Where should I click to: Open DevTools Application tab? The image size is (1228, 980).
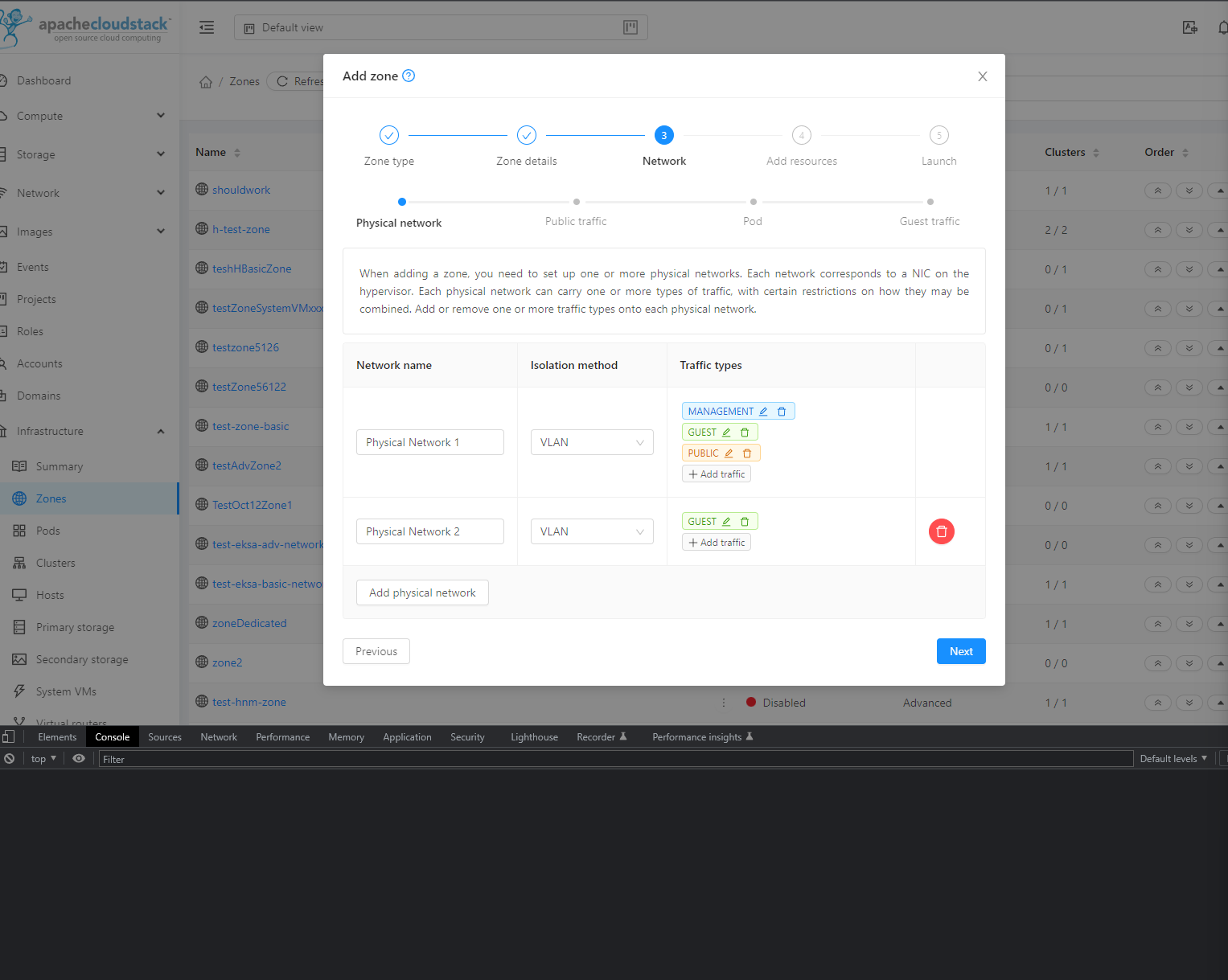(x=408, y=737)
